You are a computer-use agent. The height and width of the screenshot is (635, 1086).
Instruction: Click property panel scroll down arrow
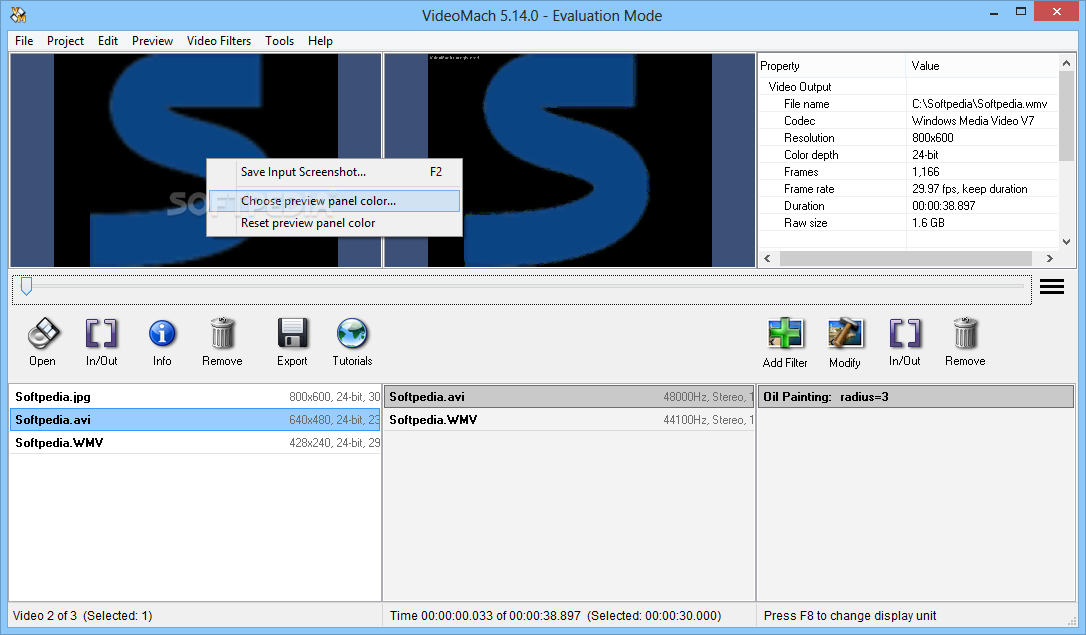(x=1067, y=242)
